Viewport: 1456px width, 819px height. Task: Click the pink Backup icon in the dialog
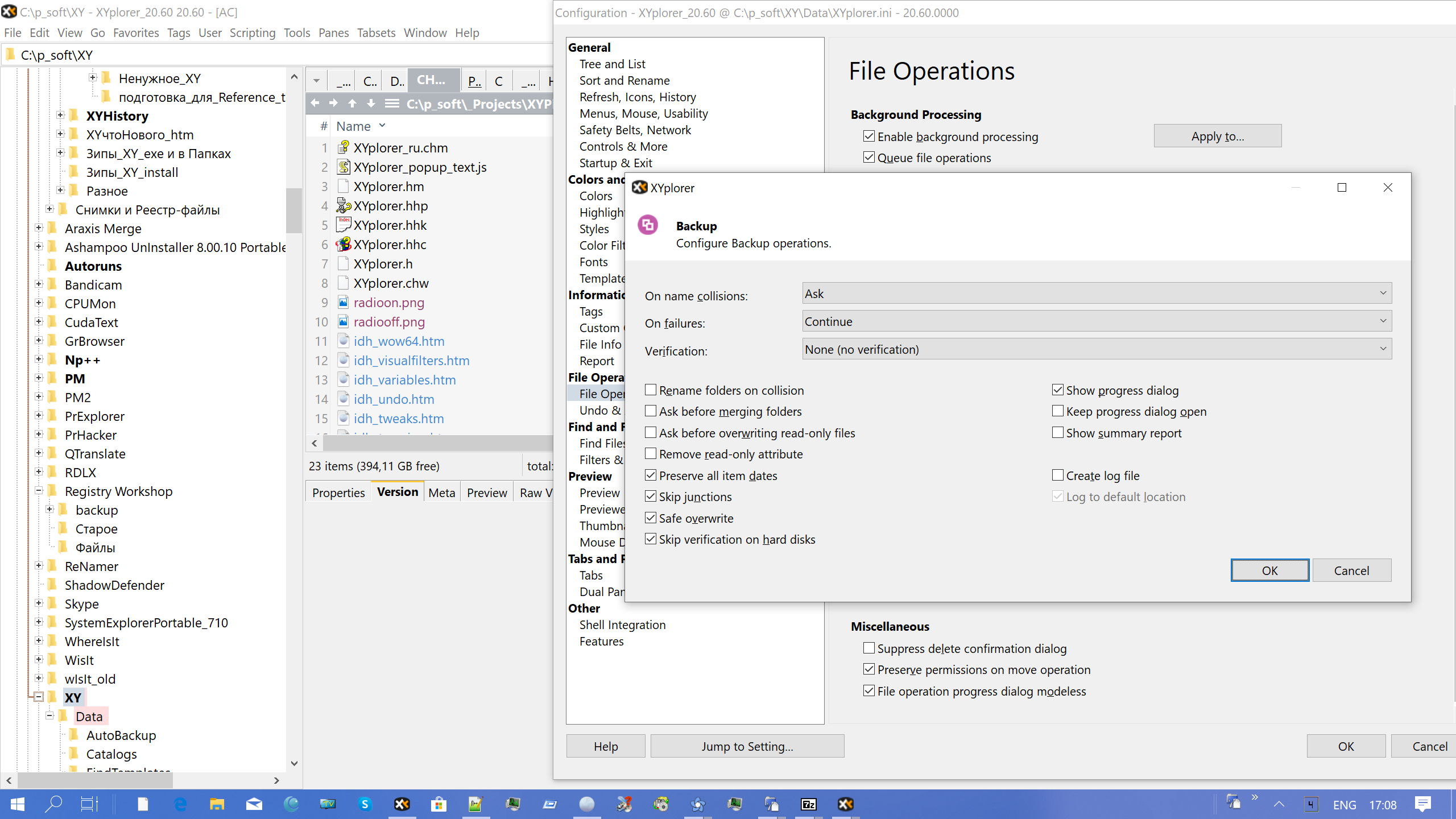tap(648, 225)
